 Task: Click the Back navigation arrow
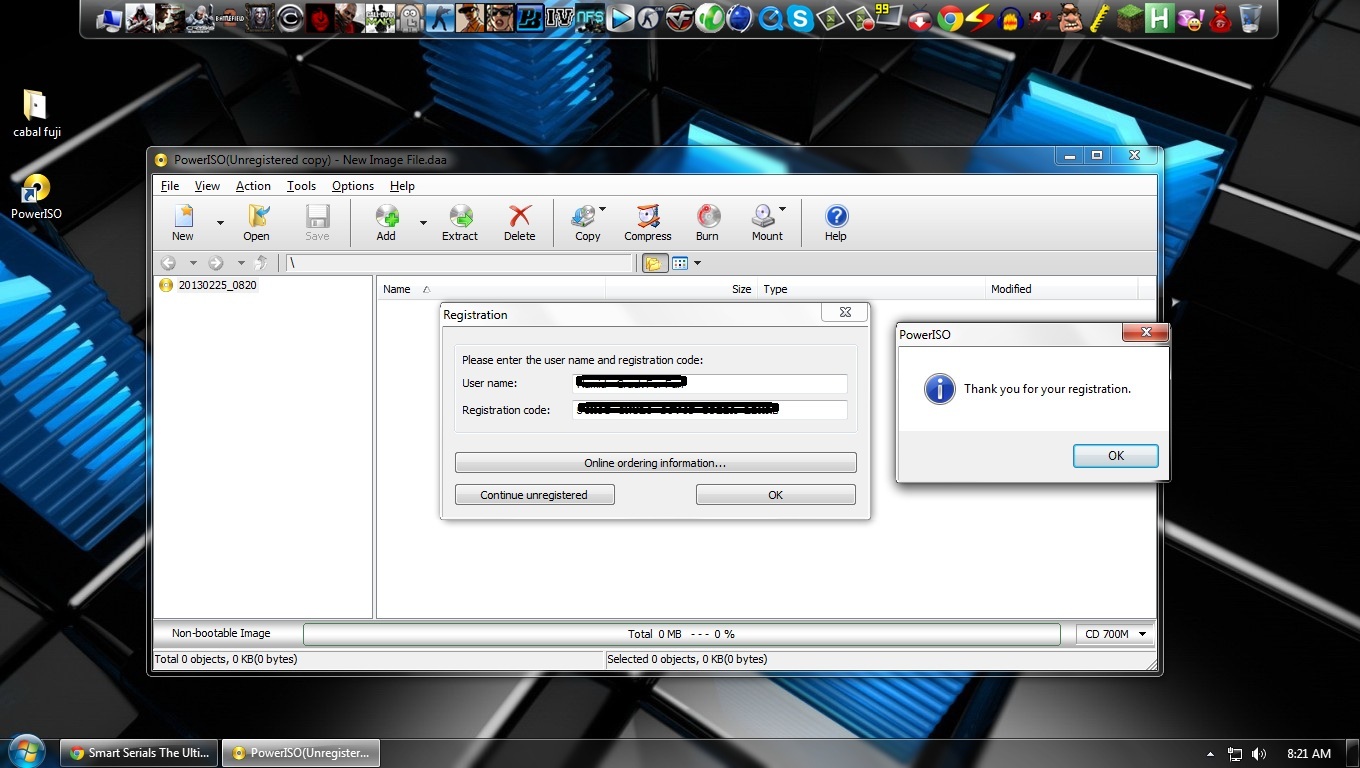pos(168,263)
